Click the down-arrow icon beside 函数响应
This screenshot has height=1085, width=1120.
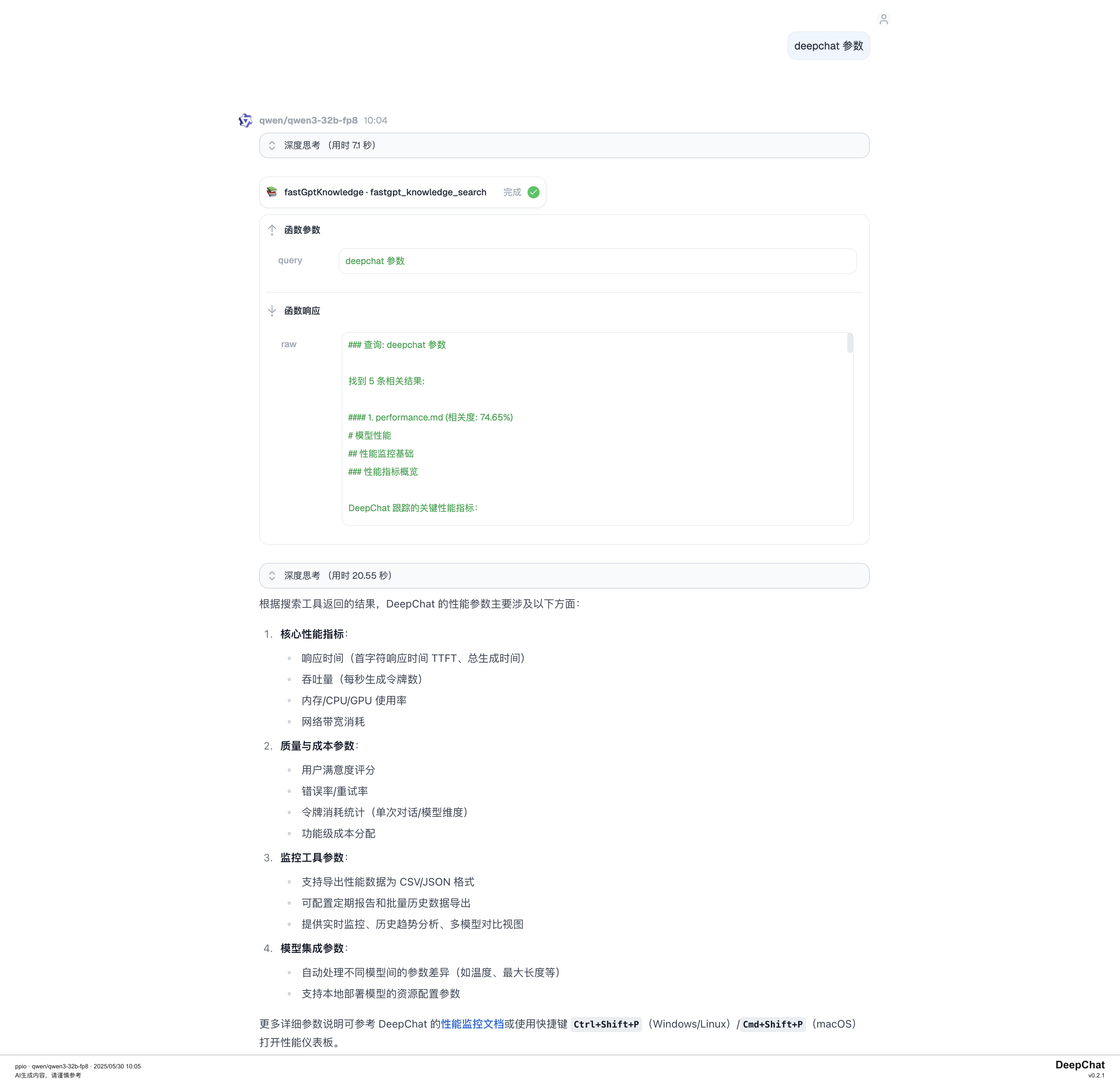(272, 311)
